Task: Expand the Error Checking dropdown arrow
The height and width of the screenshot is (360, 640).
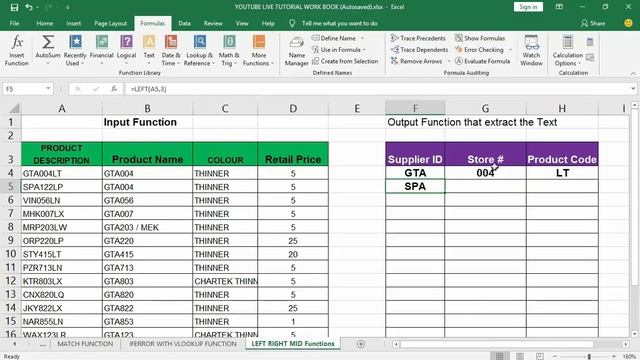Action: [x=510, y=49]
